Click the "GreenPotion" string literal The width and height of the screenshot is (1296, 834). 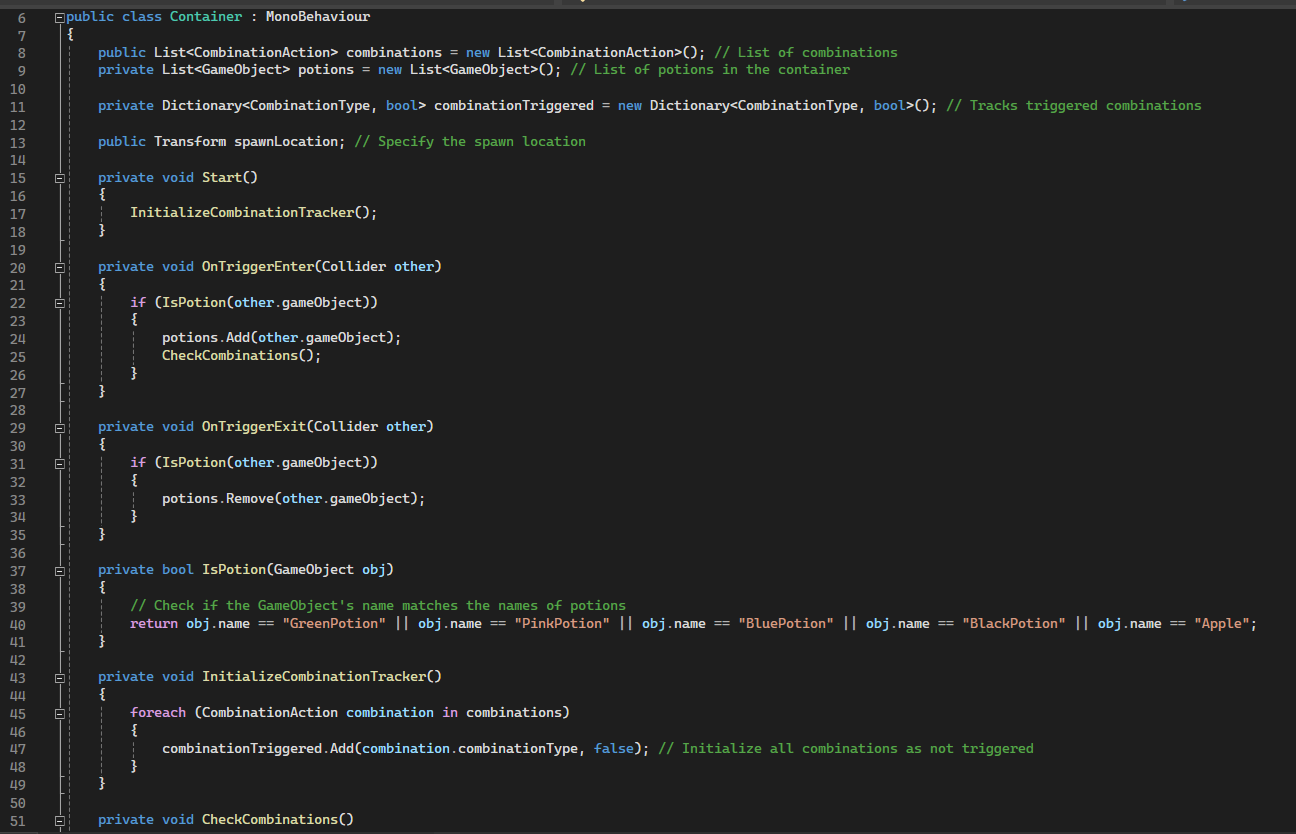click(334, 624)
